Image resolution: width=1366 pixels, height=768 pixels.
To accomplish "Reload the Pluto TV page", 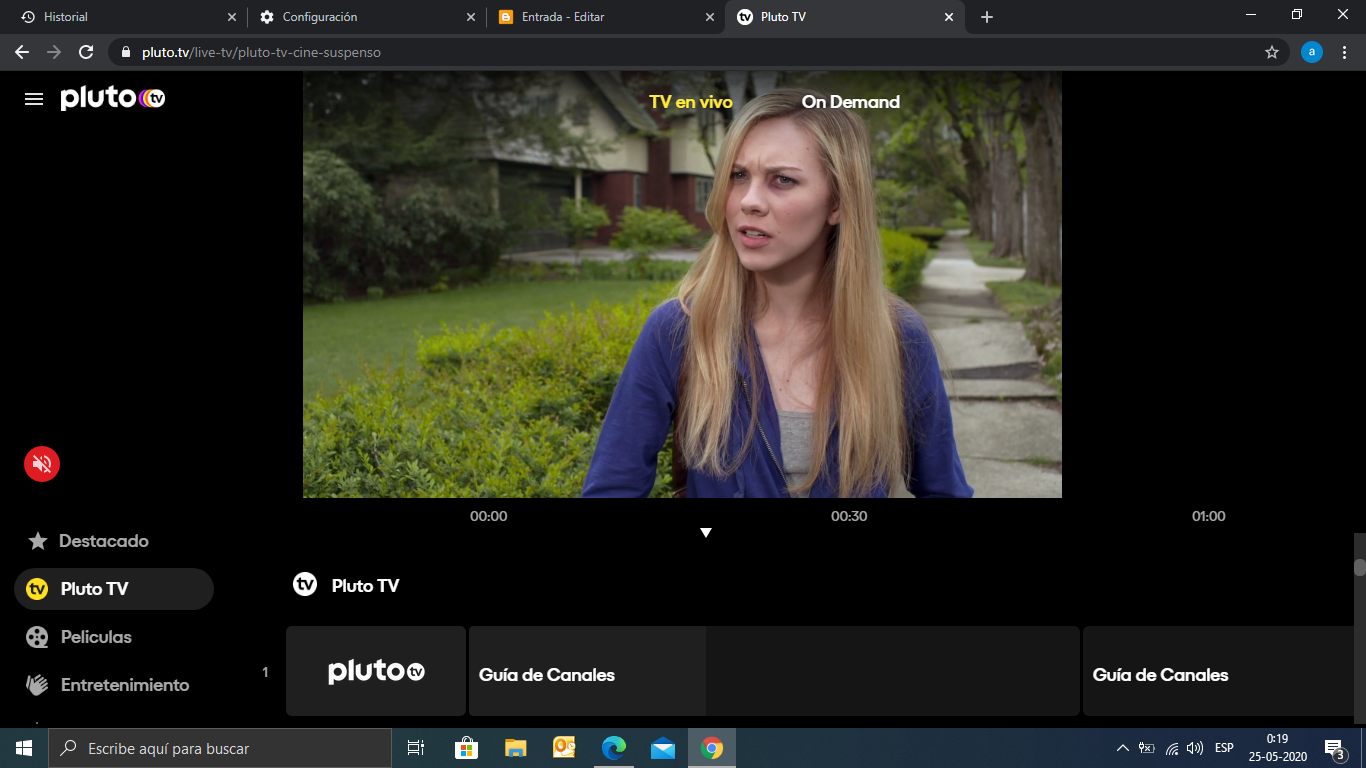I will click(86, 52).
